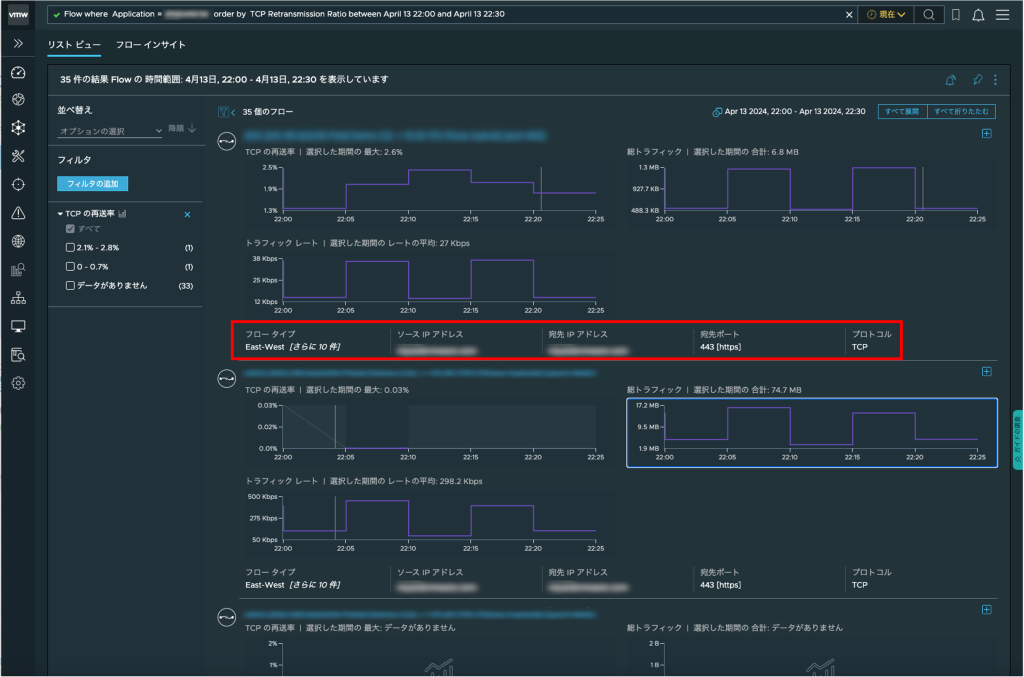
Task: Switch to the フロー インサイト tab
Action: coord(150,45)
